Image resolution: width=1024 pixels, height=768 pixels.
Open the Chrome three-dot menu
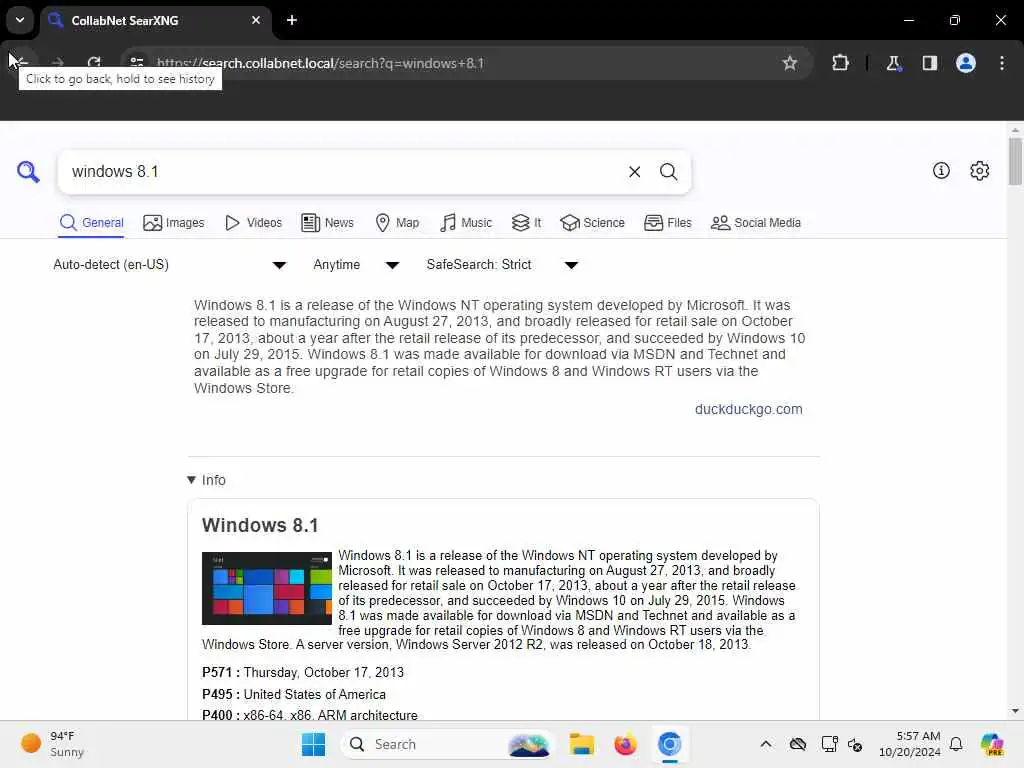pyautogui.click(x=1002, y=63)
